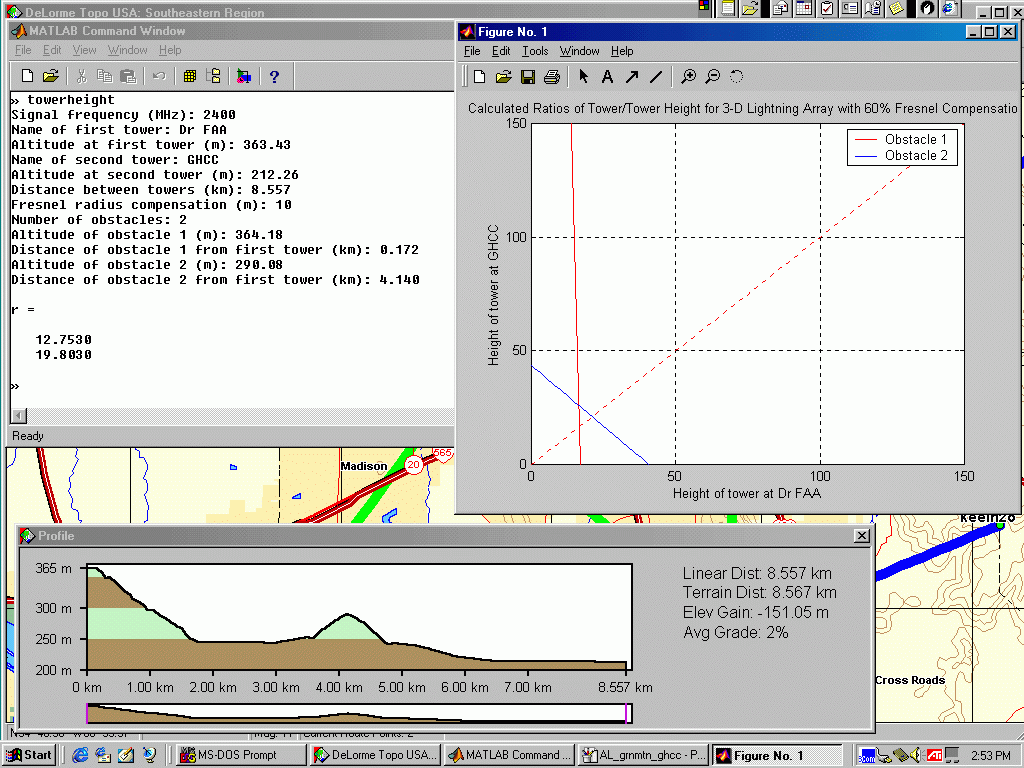
Task: Click New Note yellow sticky shortcut icon
Action: pyautogui.click(x=896, y=8)
